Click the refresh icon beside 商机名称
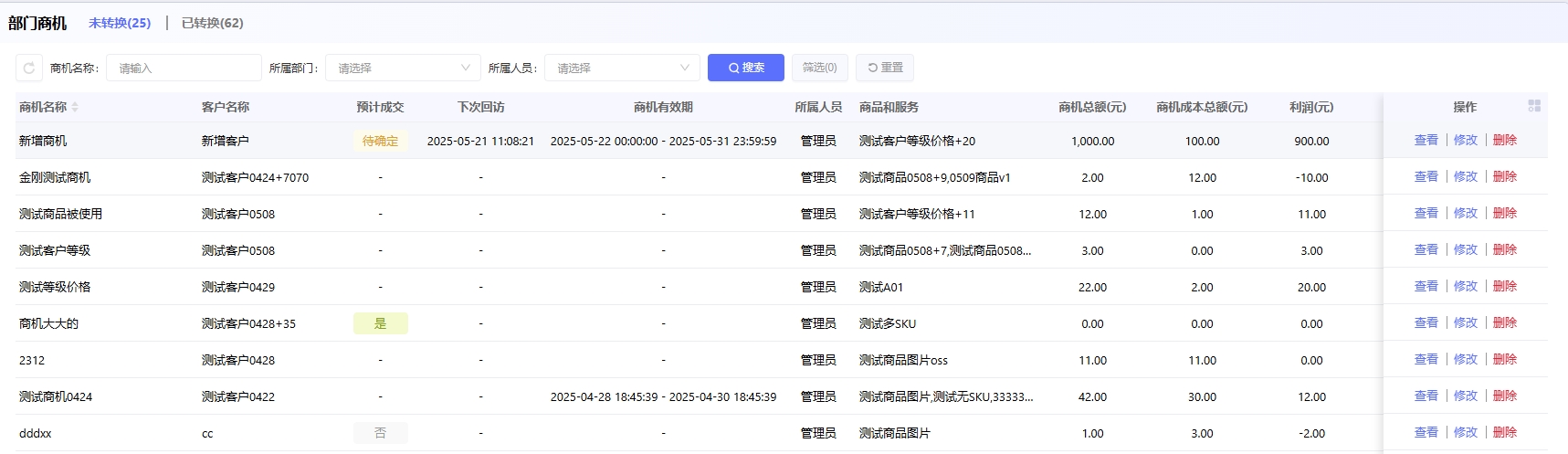1568x454 pixels. (29, 68)
